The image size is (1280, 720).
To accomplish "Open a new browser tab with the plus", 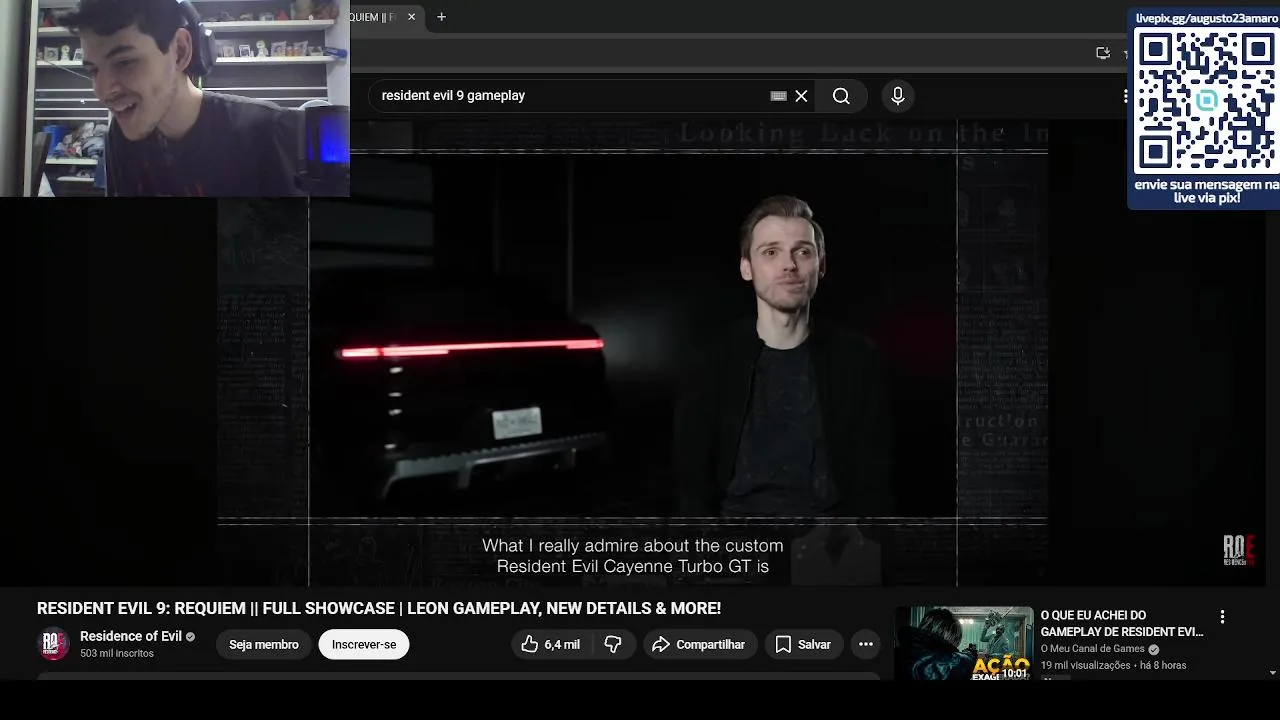I will coord(441,17).
